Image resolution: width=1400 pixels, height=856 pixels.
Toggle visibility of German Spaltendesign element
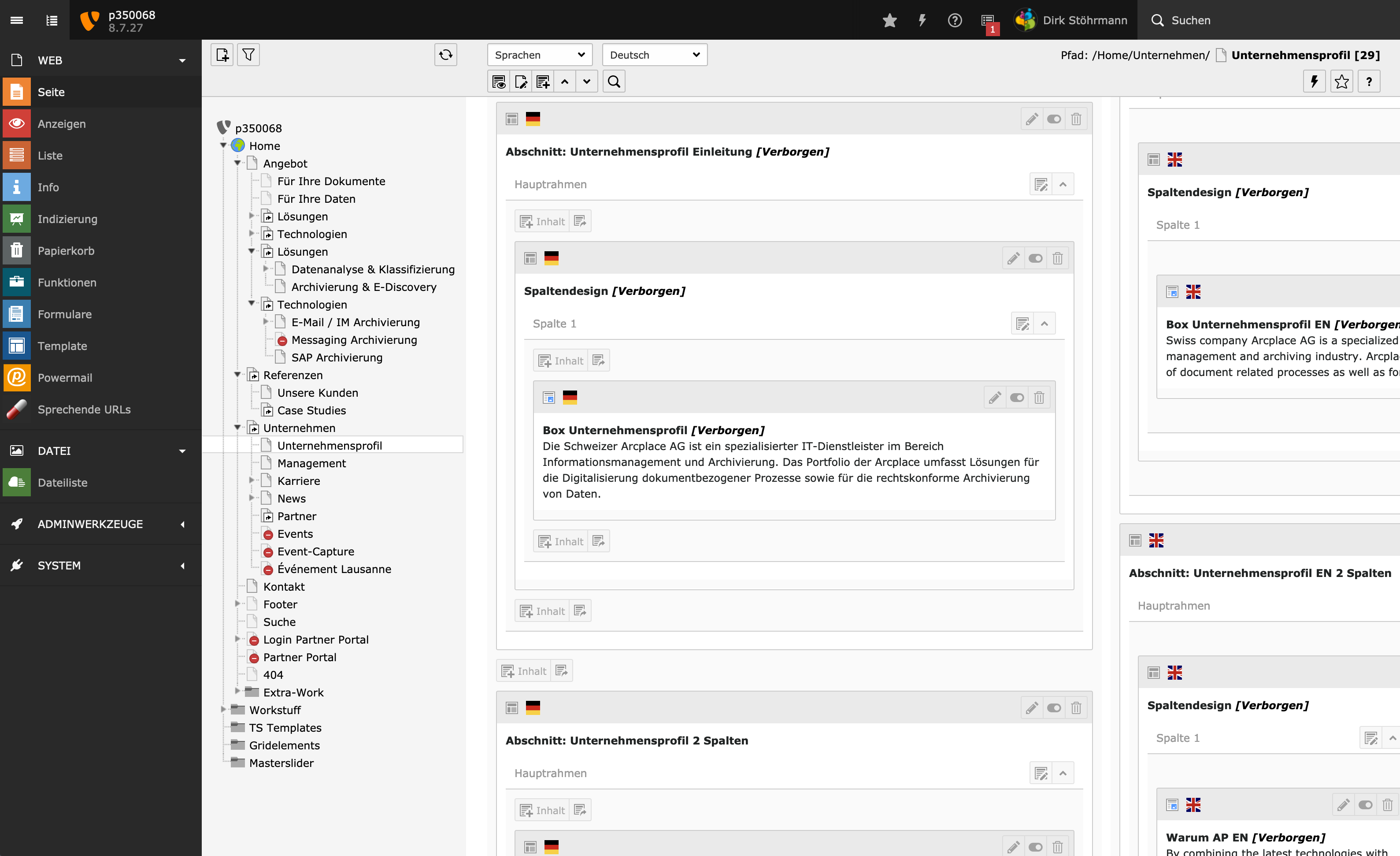[x=1035, y=258]
